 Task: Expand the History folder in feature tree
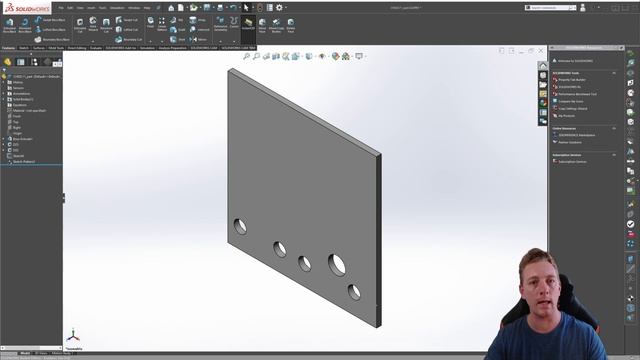pos(4,82)
